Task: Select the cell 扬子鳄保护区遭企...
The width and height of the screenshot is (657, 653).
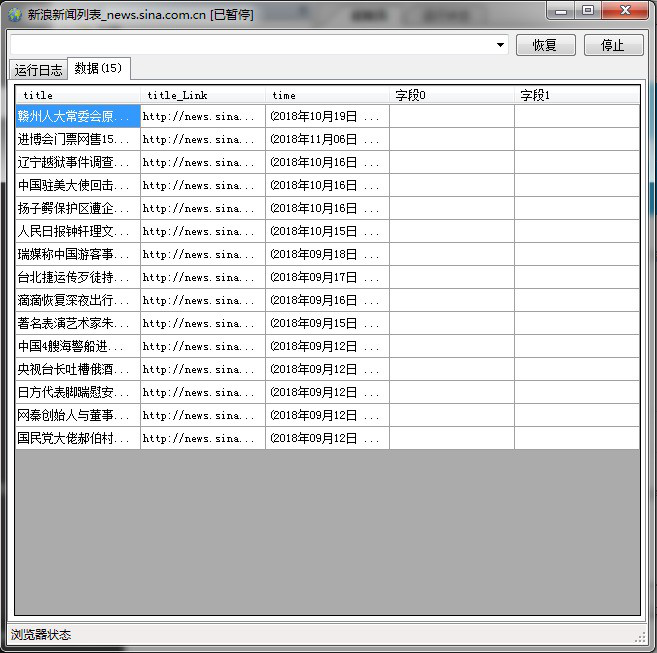Action: click(x=78, y=208)
